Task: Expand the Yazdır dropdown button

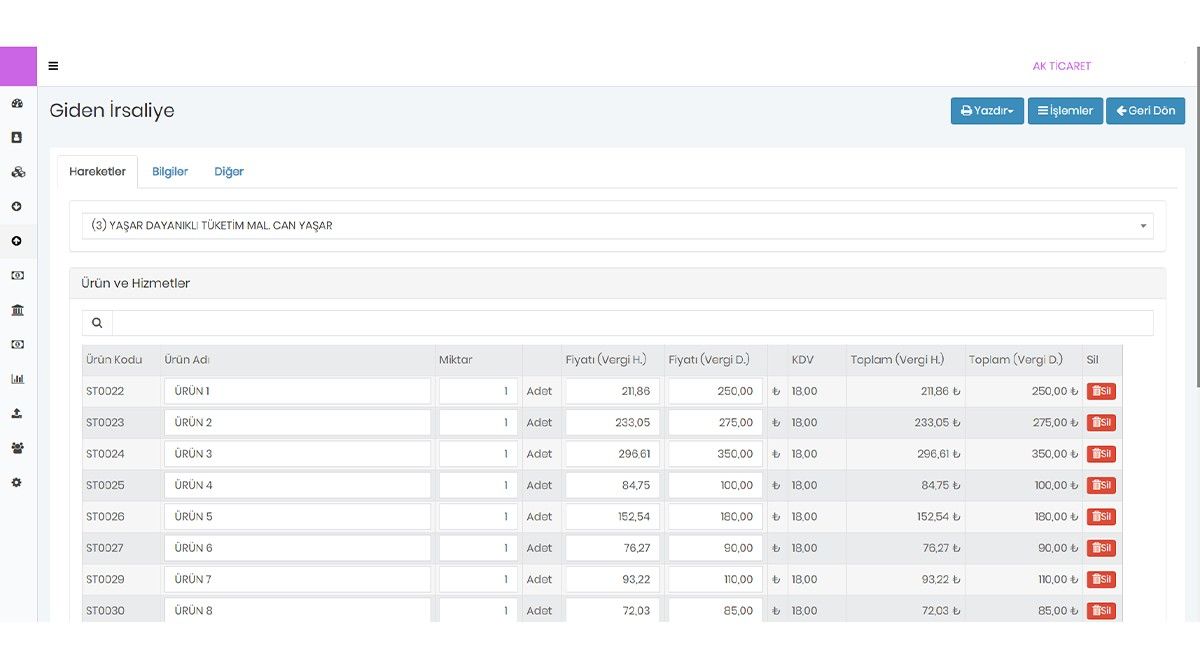Action: coord(986,111)
